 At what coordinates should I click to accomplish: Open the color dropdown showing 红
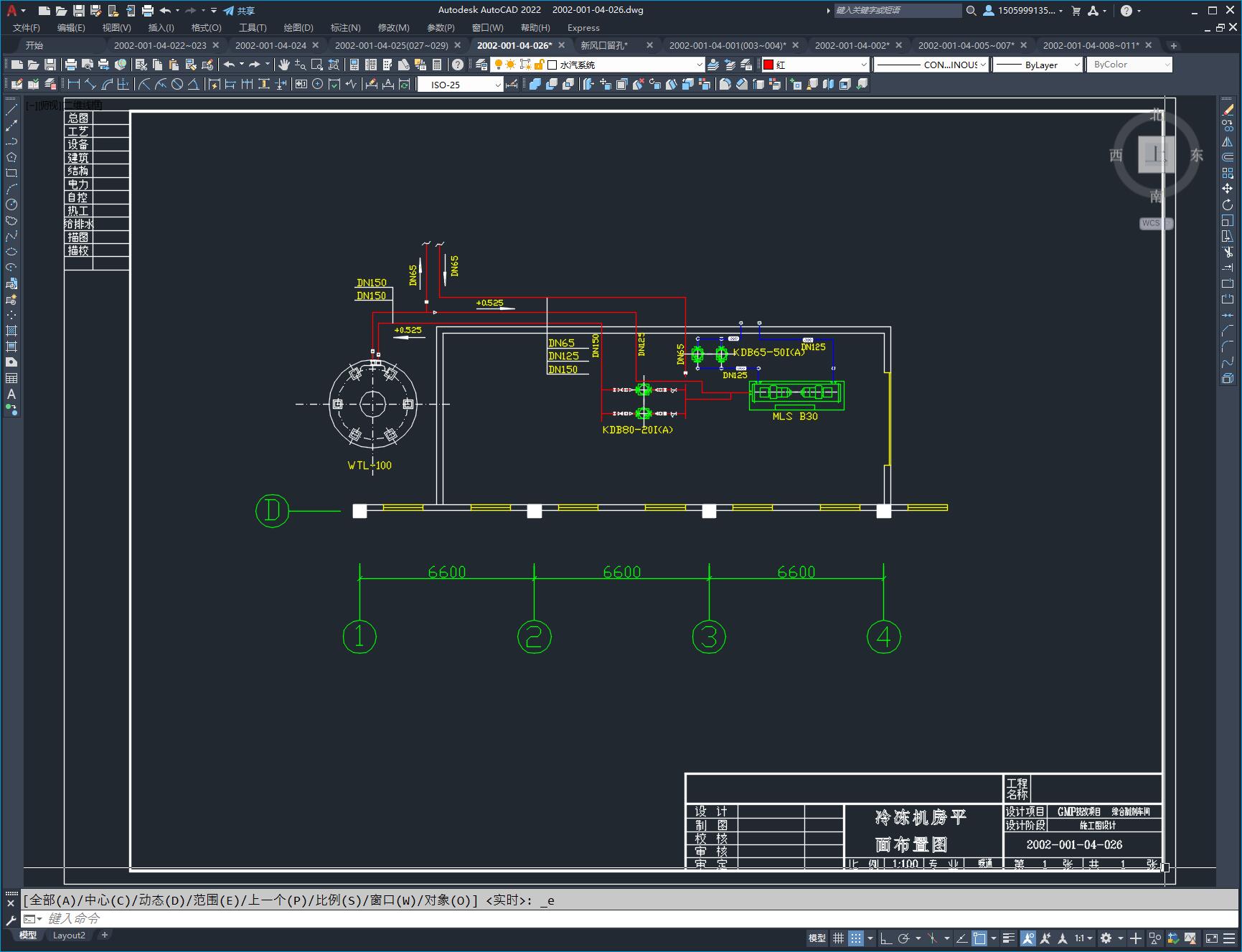point(815,65)
